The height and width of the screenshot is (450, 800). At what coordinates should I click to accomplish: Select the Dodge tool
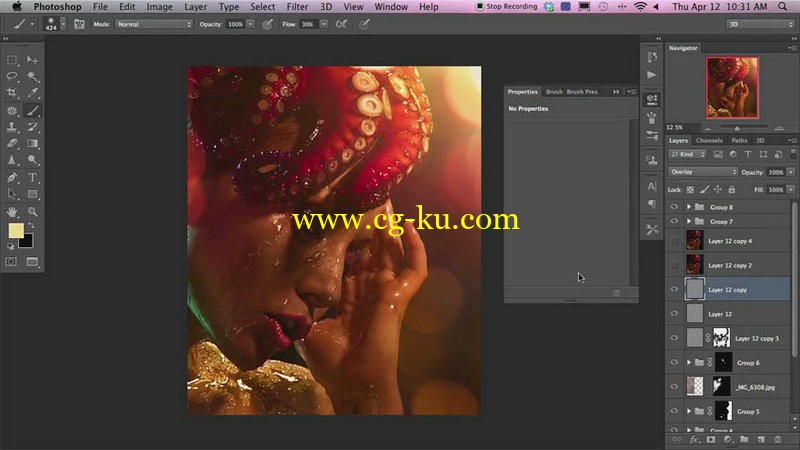pyautogui.click(x=33, y=160)
